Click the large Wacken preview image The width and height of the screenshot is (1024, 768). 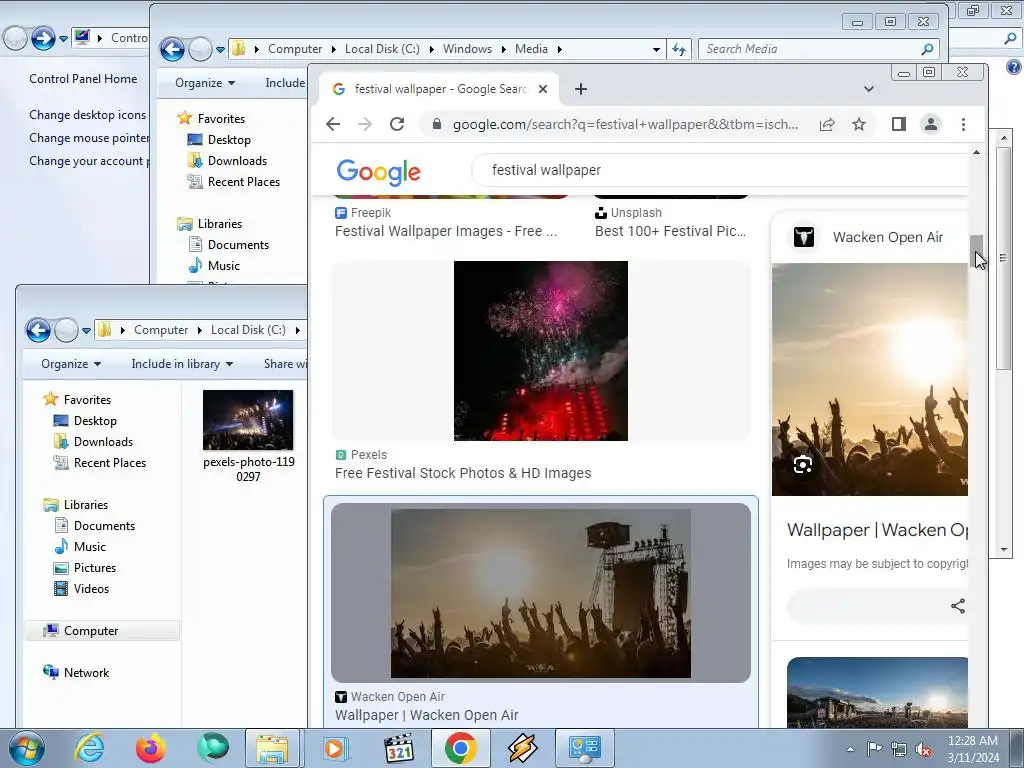pos(870,379)
